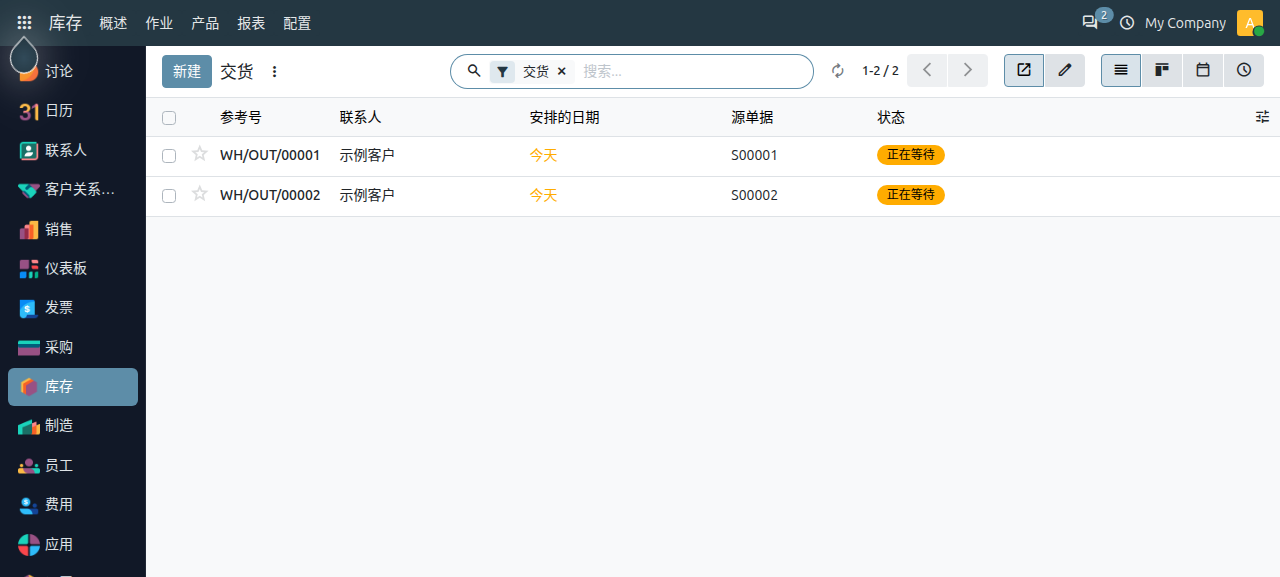Select the list view icon

1121,70
